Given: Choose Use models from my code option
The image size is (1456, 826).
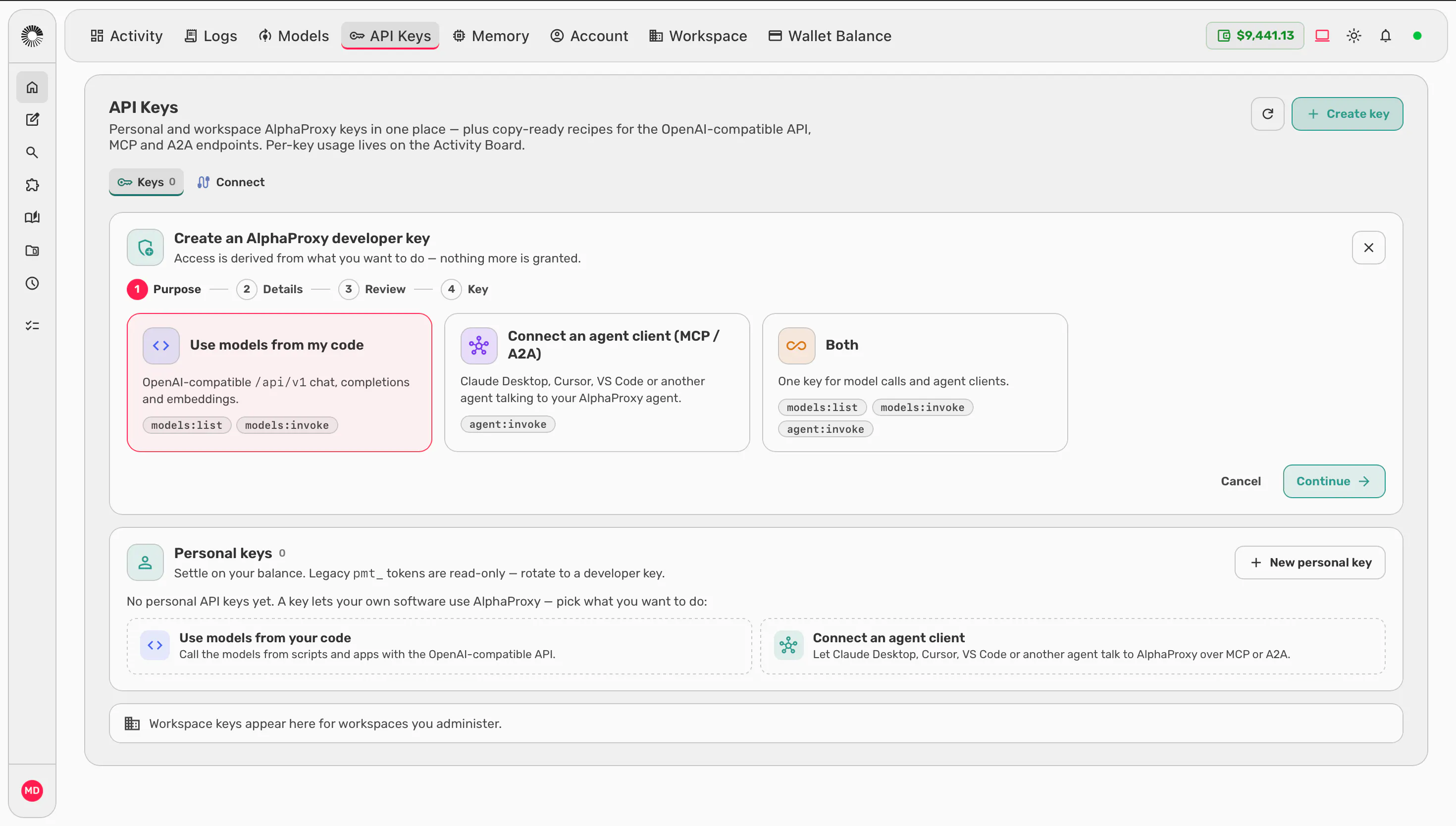Looking at the screenshot, I should tap(280, 382).
